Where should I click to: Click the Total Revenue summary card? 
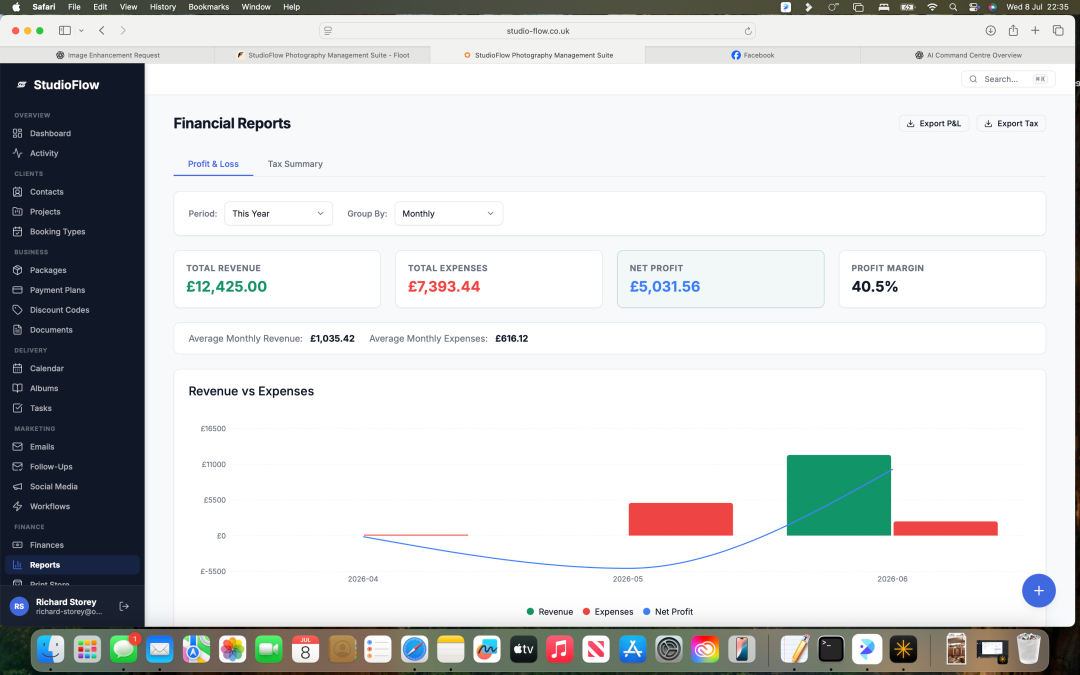pos(277,279)
